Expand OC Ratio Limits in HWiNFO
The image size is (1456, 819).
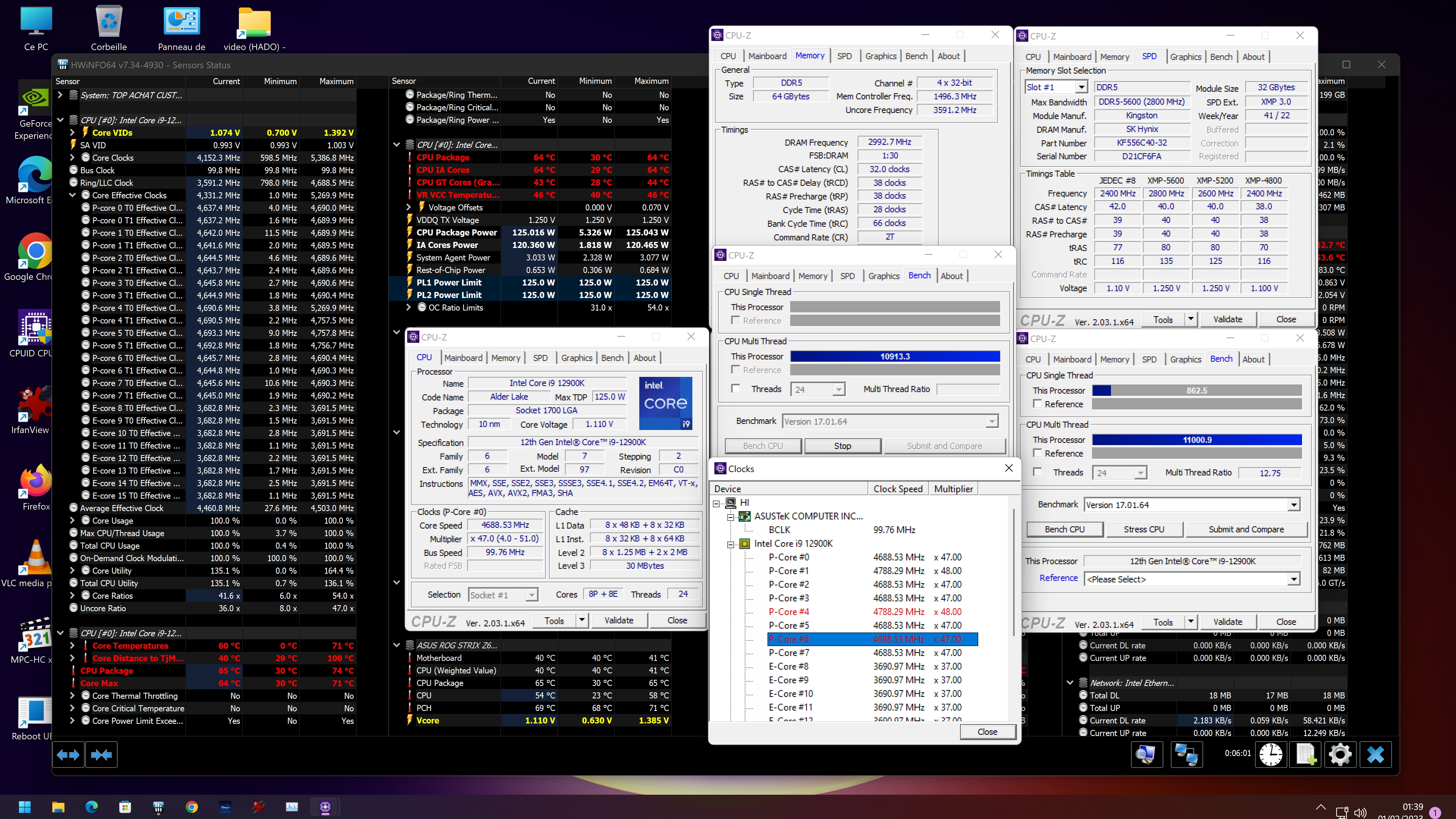tap(408, 308)
